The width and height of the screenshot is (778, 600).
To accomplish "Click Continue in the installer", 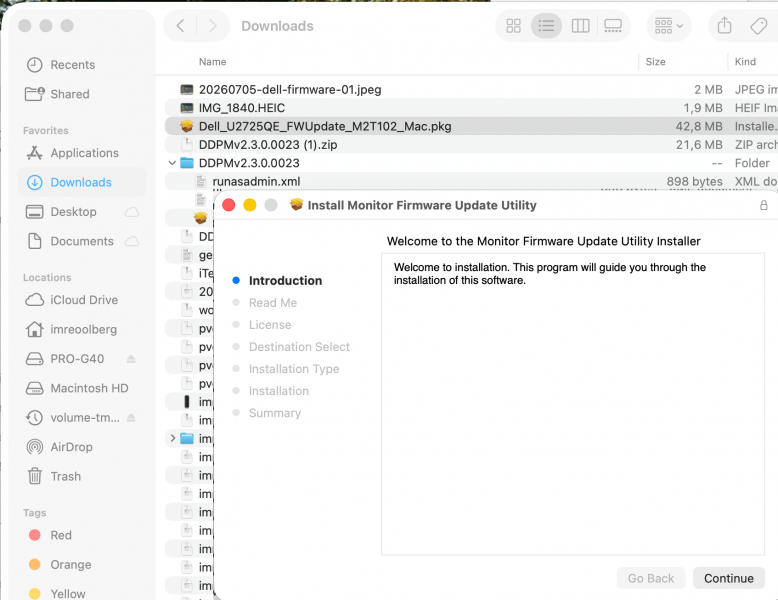I will coord(728,578).
